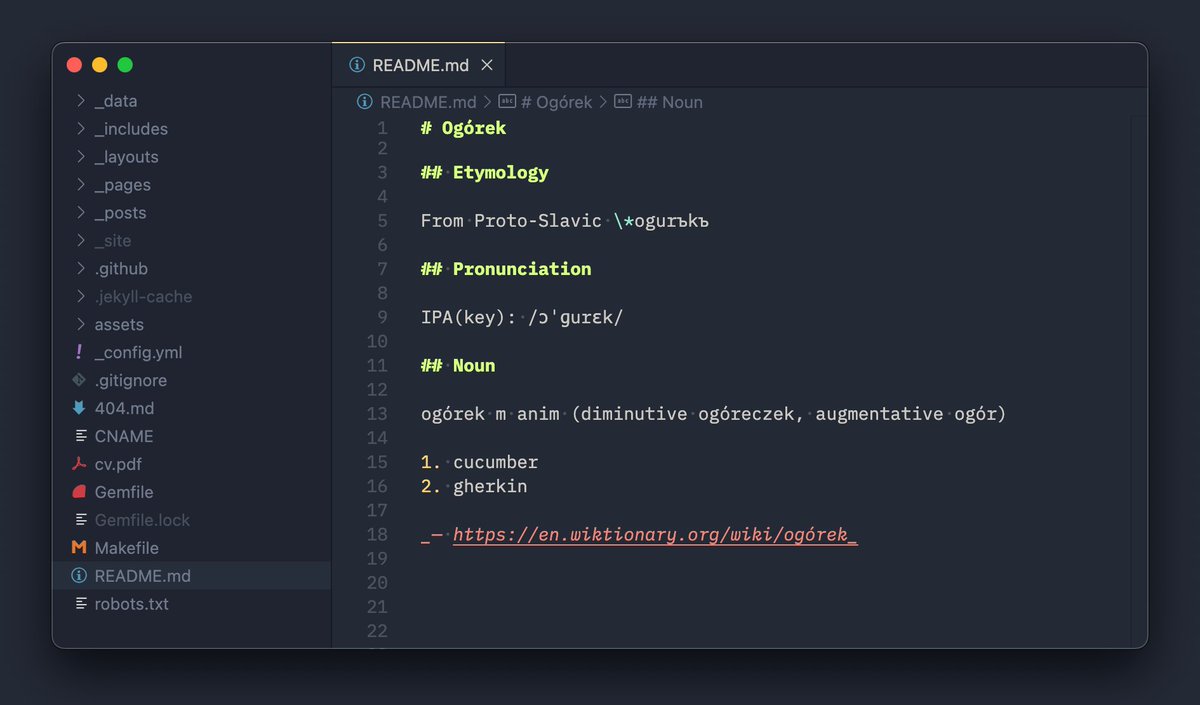Viewport: 1200px width, 705px height.
Task: Expand the _layouts folder
Action: [80, 157]
